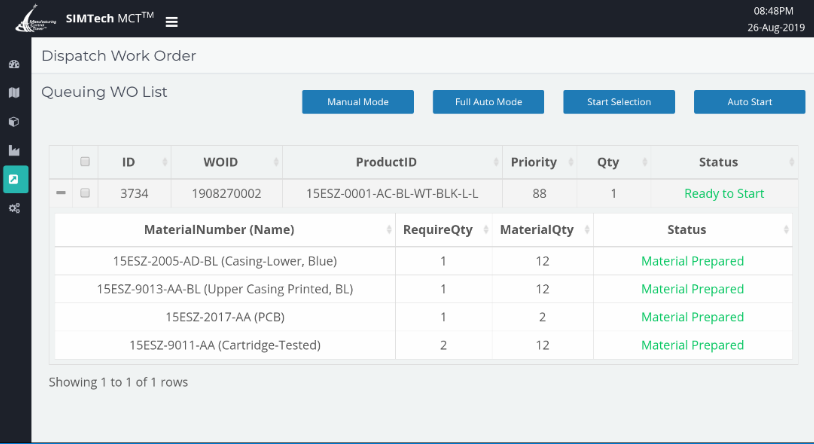Open the map sidebar icon

15,93
